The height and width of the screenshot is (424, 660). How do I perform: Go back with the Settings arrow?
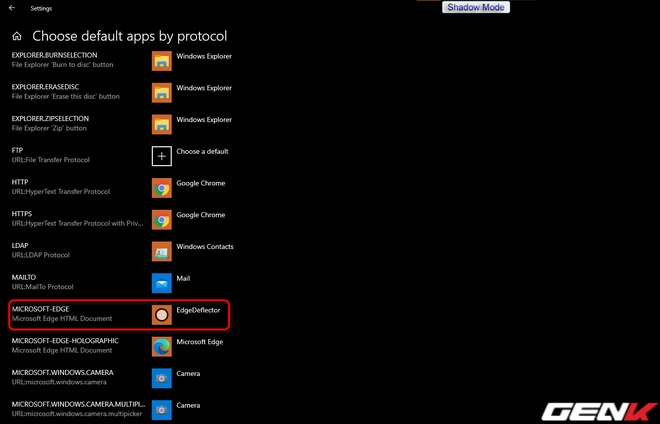(x=12, y=8)
